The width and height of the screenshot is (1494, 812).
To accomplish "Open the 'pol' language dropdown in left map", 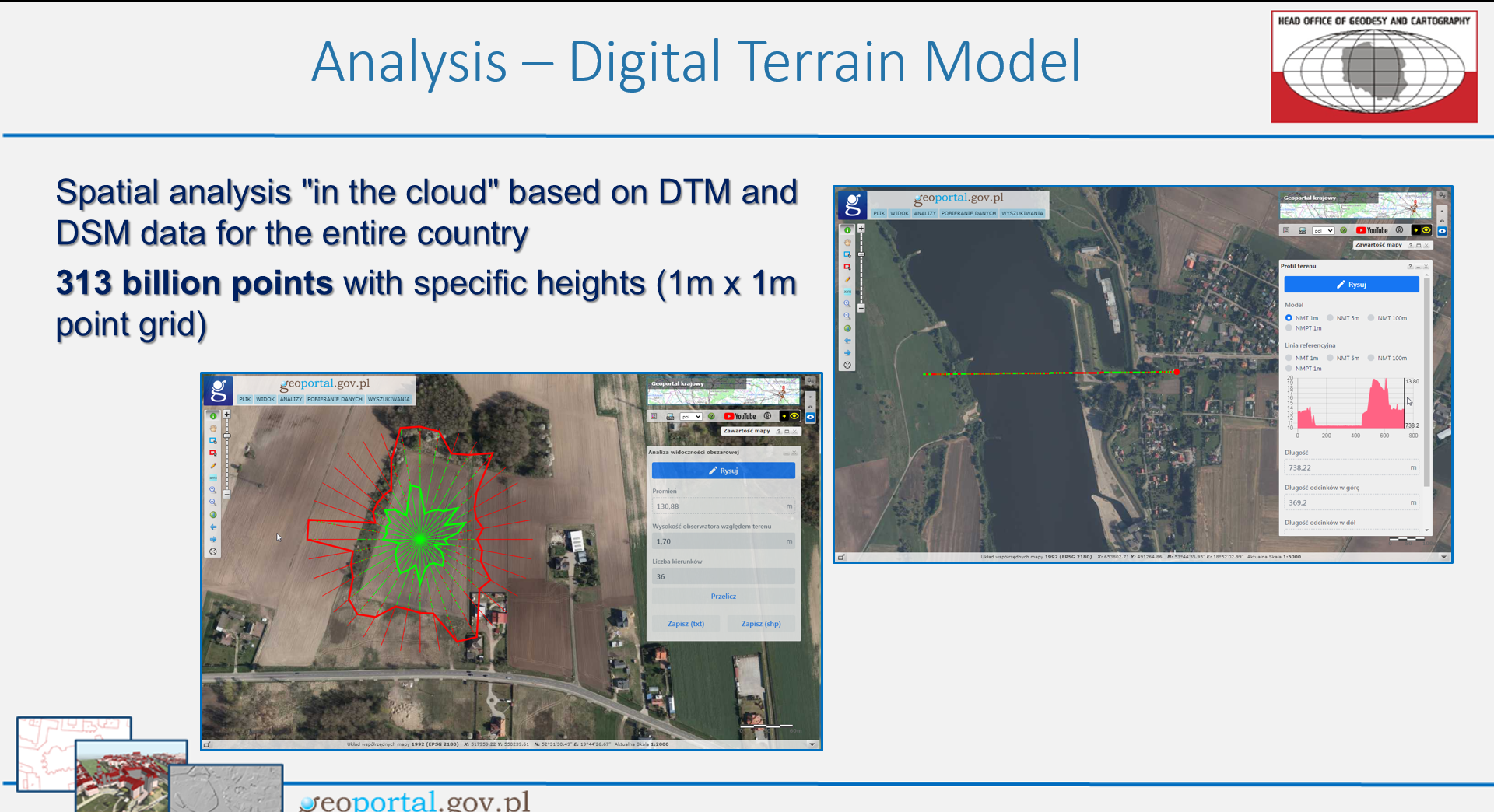I will [691, 417].
